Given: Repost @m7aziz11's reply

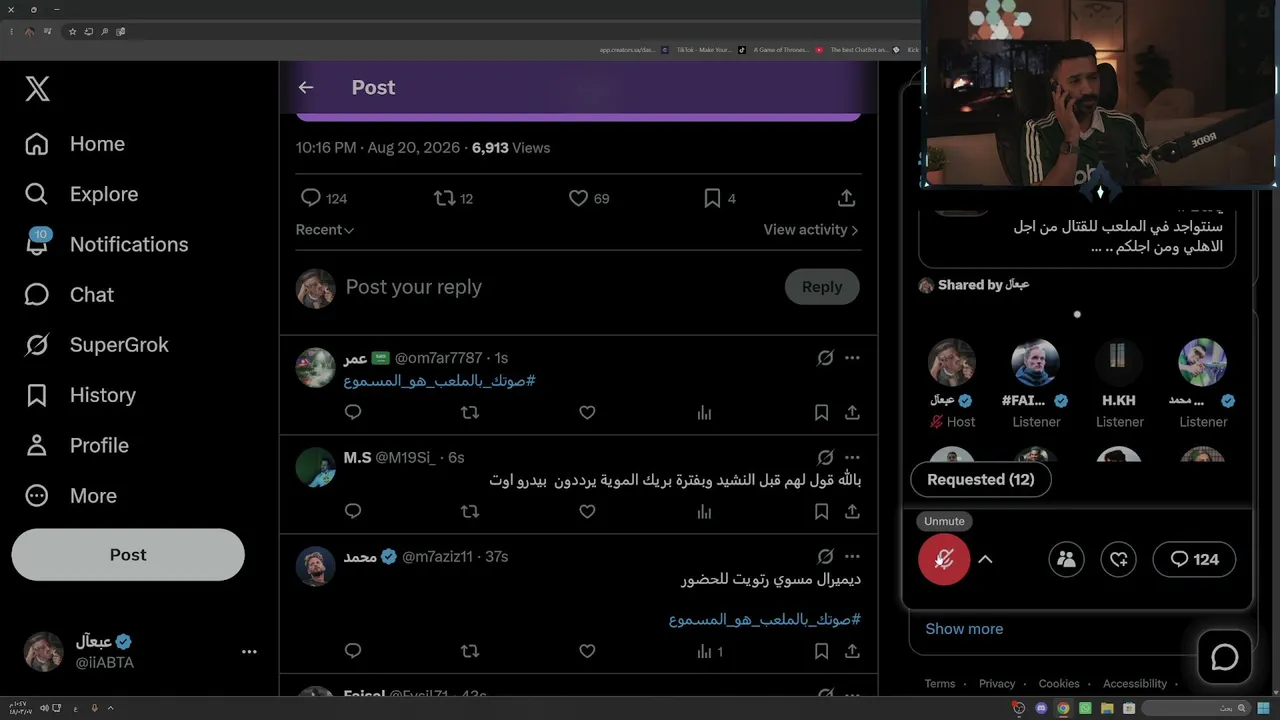Looking at the screenshot, I should tap(470, 651).
